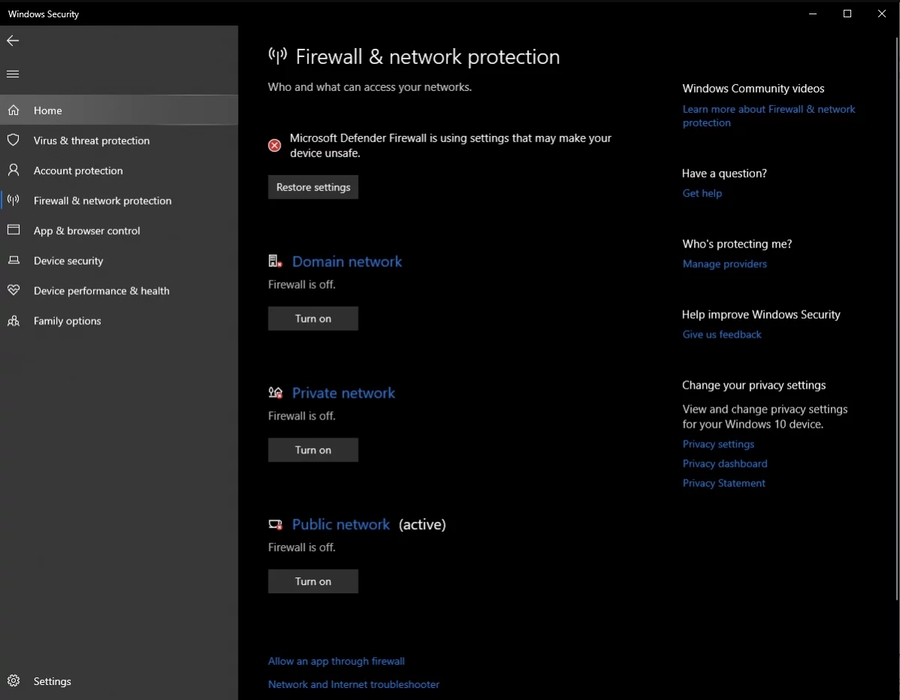Image resolution: width=900 pixels, height=700 pixels.
Task: Turn on Private network firewall
Action: point(313,450)
